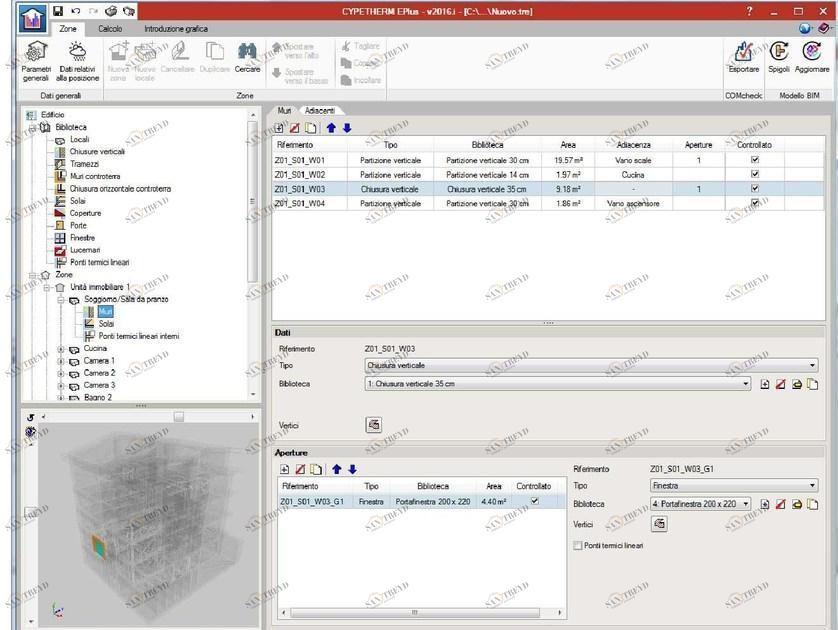Collapse the Unità immobiliare 1 tree node

46,285
